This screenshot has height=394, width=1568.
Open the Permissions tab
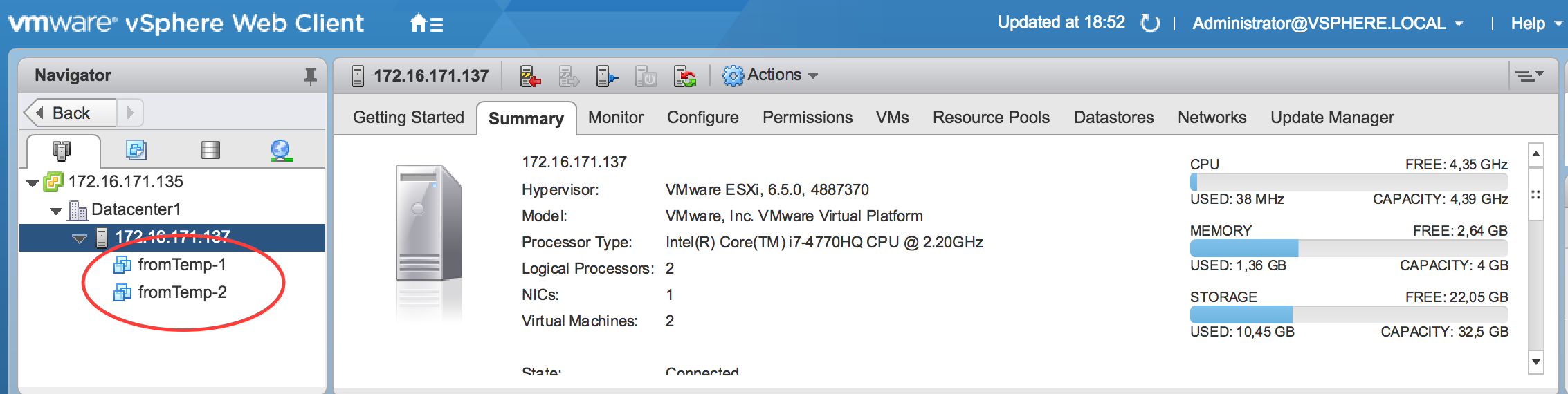point(808,118)
